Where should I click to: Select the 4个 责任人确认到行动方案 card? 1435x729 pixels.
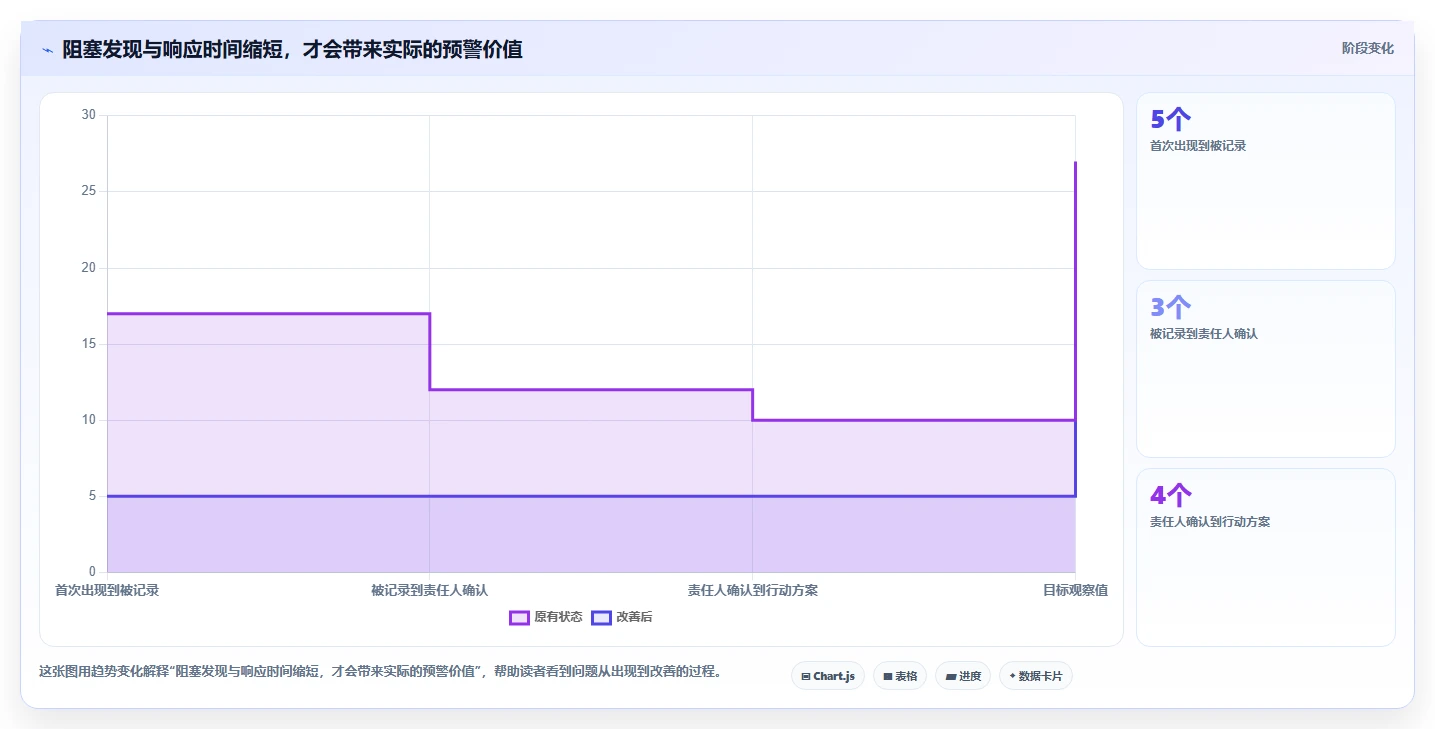pyautogui.click(x=1265, y=558)
